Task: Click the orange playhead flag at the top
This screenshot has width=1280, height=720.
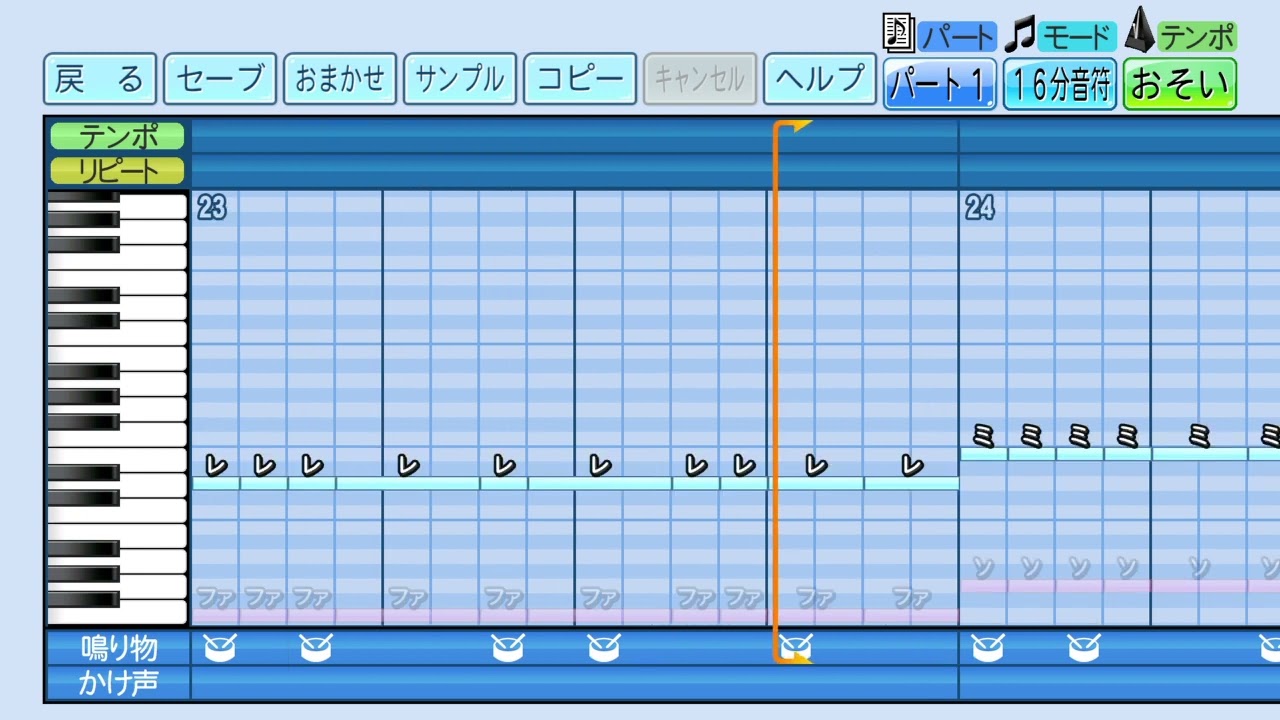Action: pos(796,126)
